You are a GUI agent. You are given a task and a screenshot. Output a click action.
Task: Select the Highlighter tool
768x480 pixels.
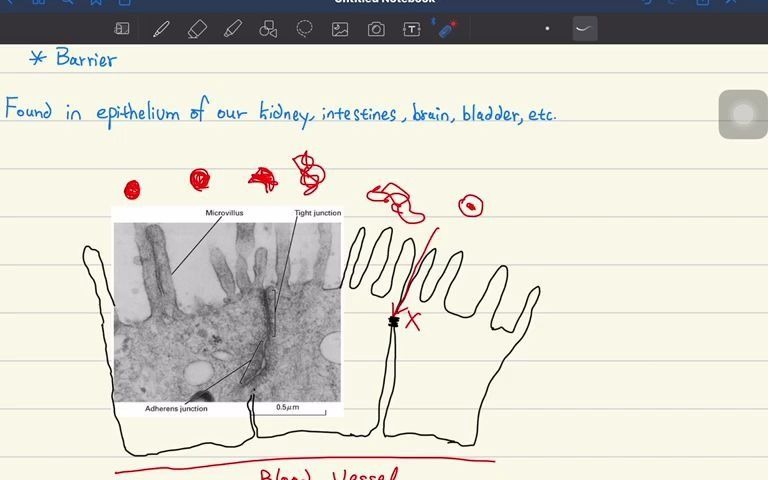click(x=233, y=29)
